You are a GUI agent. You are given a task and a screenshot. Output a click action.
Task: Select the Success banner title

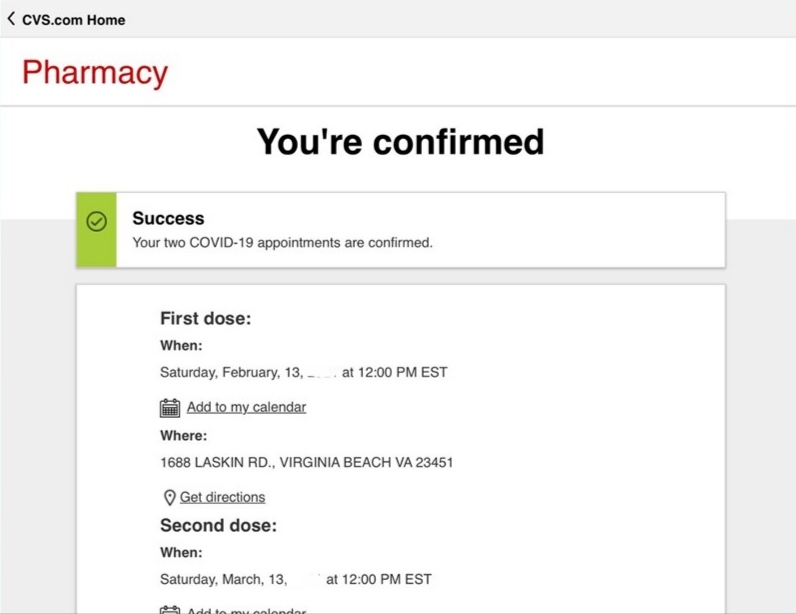(x=168, y=218)
